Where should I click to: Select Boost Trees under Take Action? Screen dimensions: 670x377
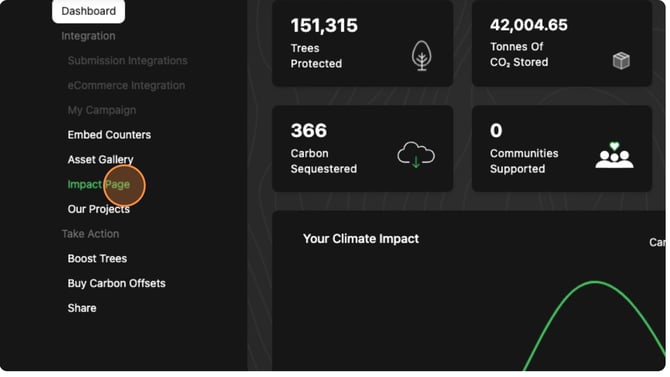(x=97, y=259)
